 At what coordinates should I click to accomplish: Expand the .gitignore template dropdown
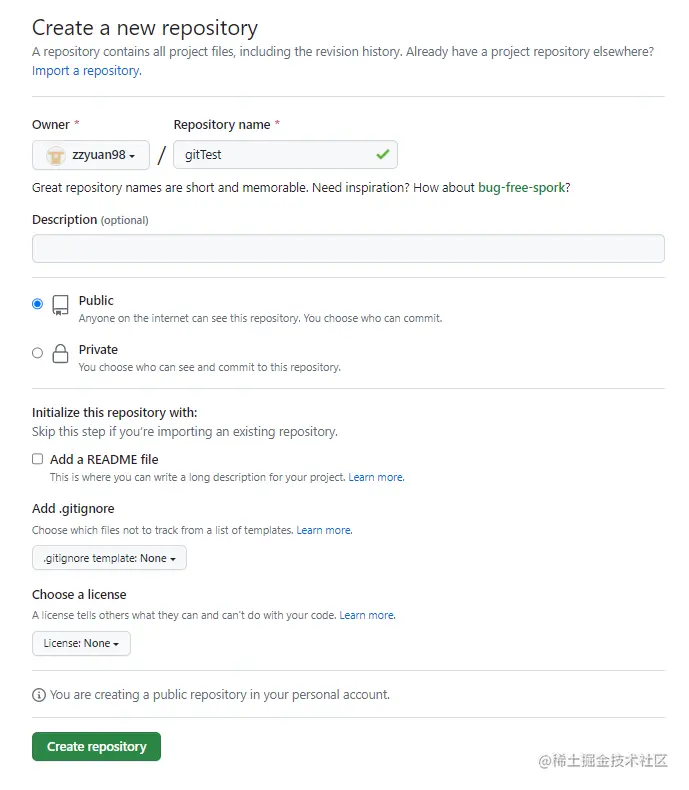click(x=109, y=558)
